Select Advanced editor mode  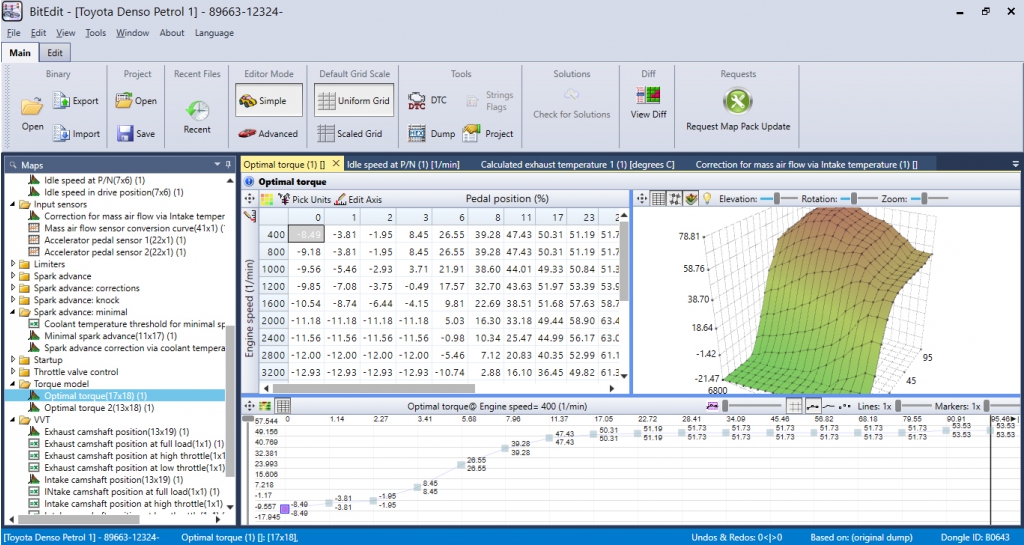[268, 133]
